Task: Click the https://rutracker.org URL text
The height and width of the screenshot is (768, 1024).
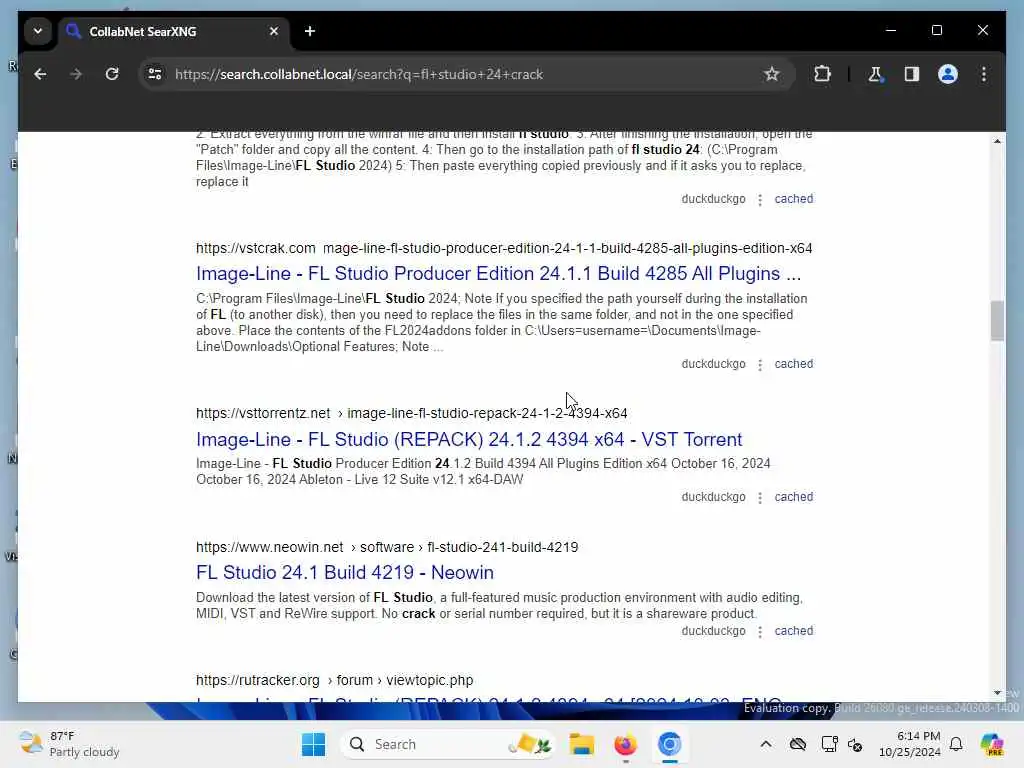Action: click(x=258, y=680)
